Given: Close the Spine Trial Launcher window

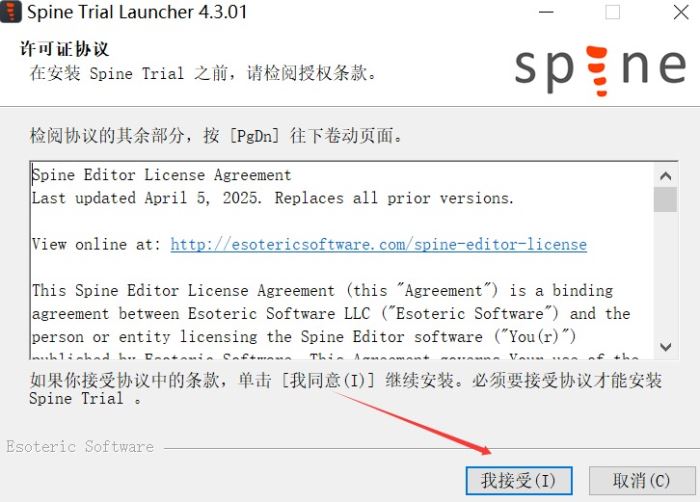Looking at the screenshot, I should [681, 12].
